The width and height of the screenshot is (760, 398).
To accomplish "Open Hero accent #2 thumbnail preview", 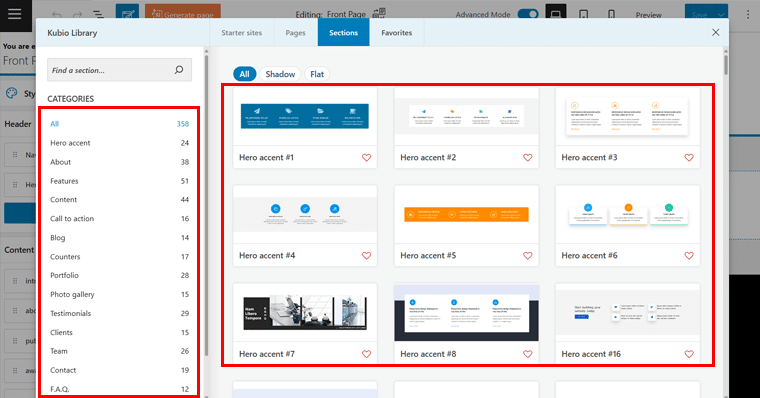I will tap(466, 116).
